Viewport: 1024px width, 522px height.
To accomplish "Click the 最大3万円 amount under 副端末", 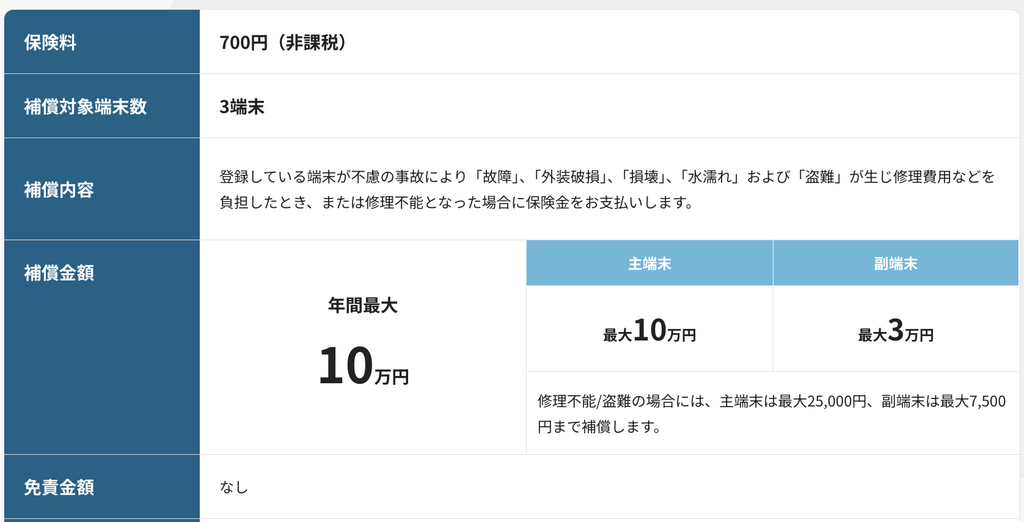I will point(895,332).
